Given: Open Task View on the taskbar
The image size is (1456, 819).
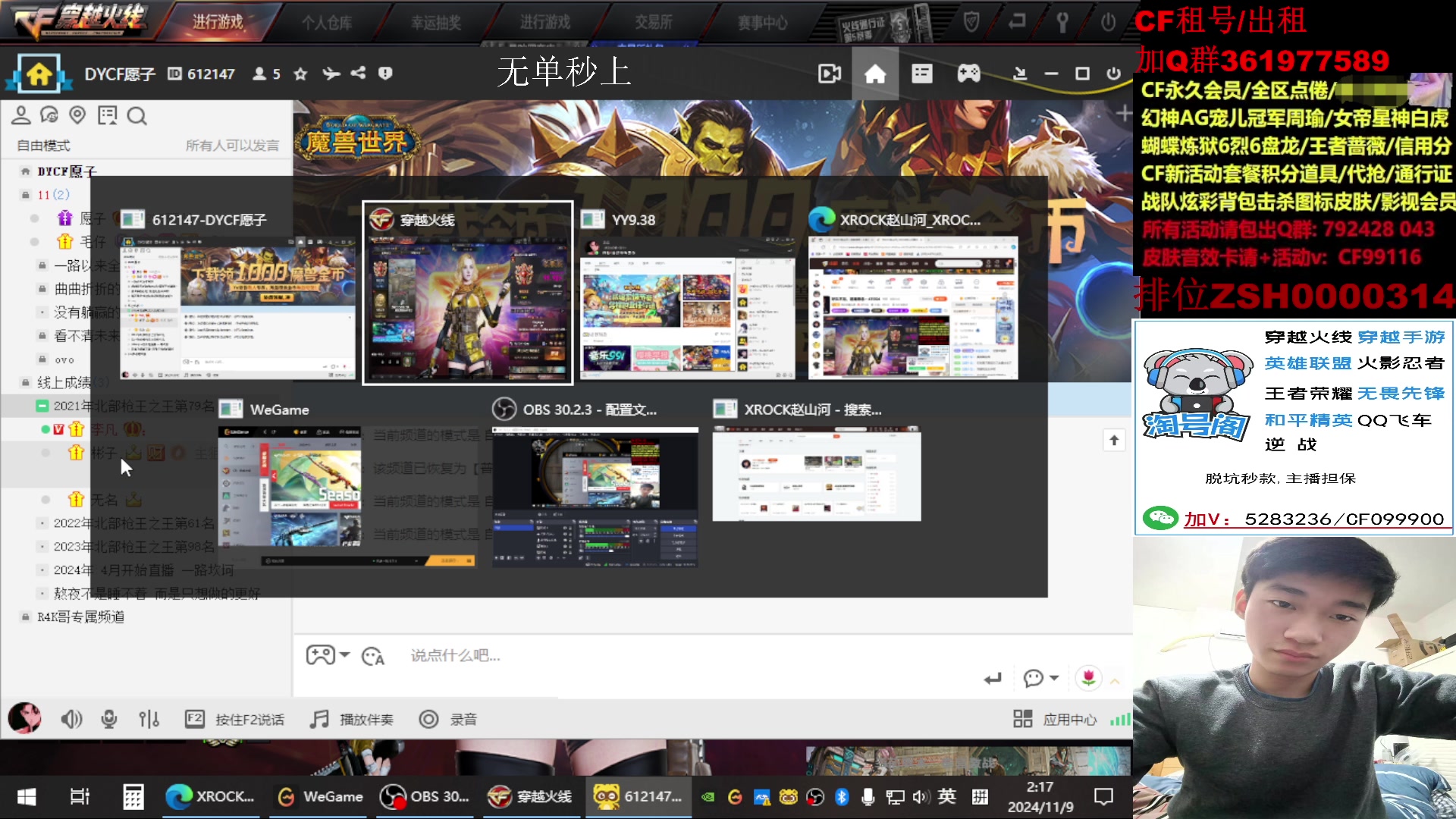Looking at the screenshot, I should tap(80, 796).
